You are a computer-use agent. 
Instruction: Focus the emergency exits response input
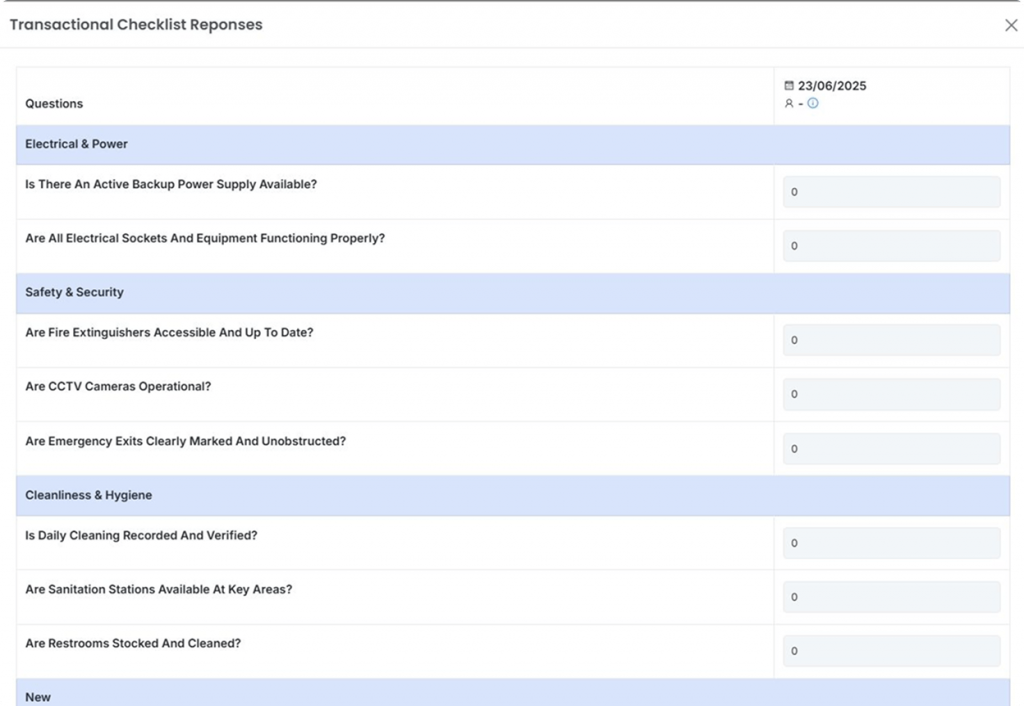coord(891,449)
